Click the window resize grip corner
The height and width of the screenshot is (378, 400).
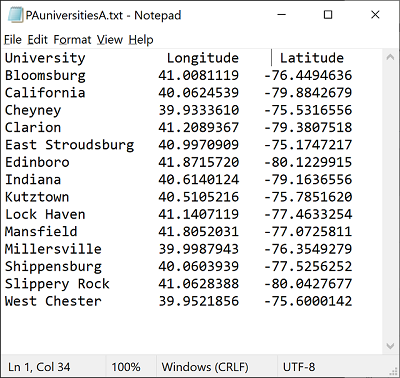pos(394,372)
